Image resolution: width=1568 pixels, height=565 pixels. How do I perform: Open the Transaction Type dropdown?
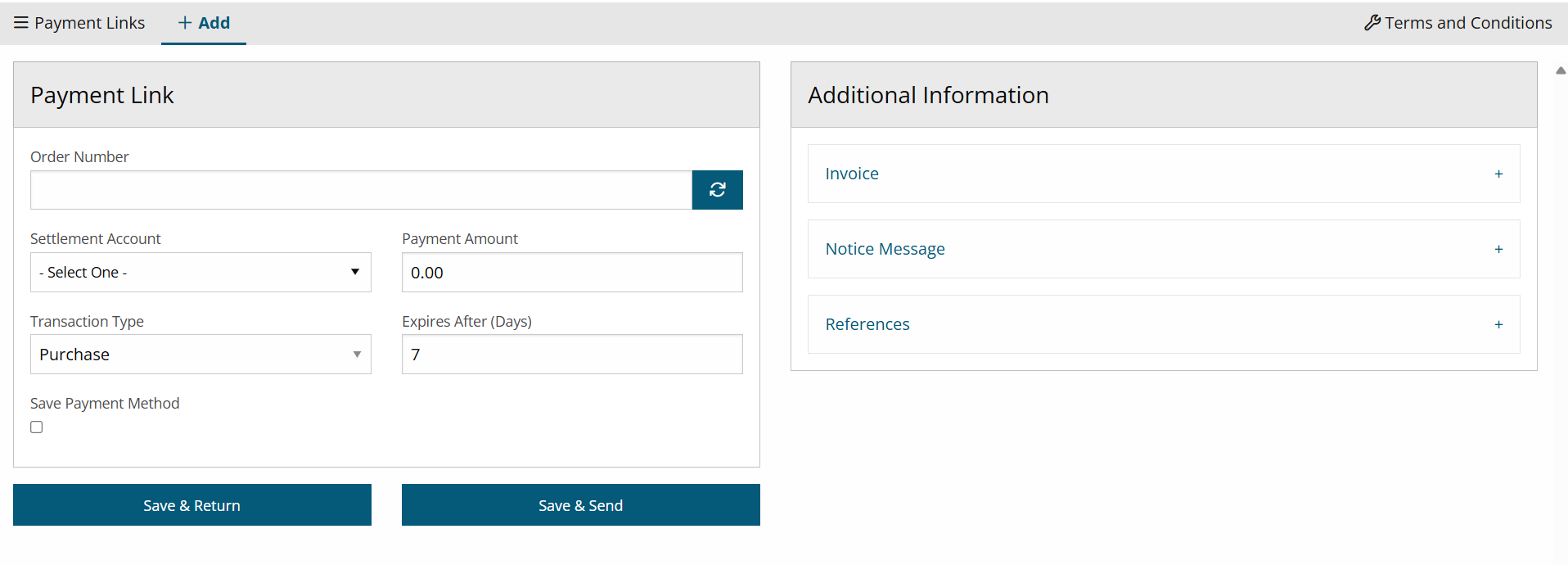(201, 355)
